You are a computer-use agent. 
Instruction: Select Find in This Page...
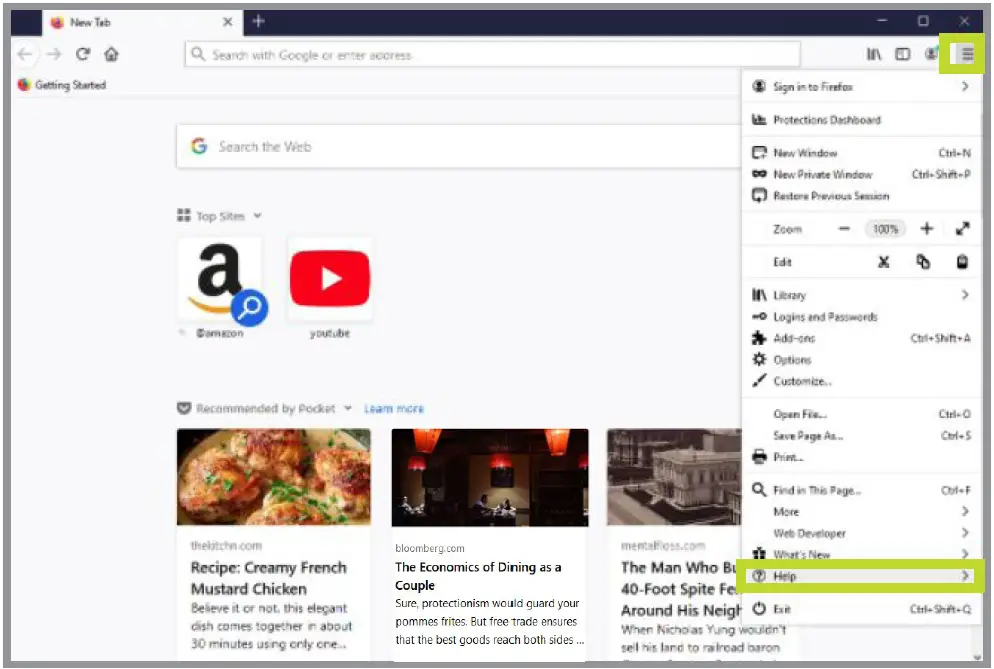861,490
